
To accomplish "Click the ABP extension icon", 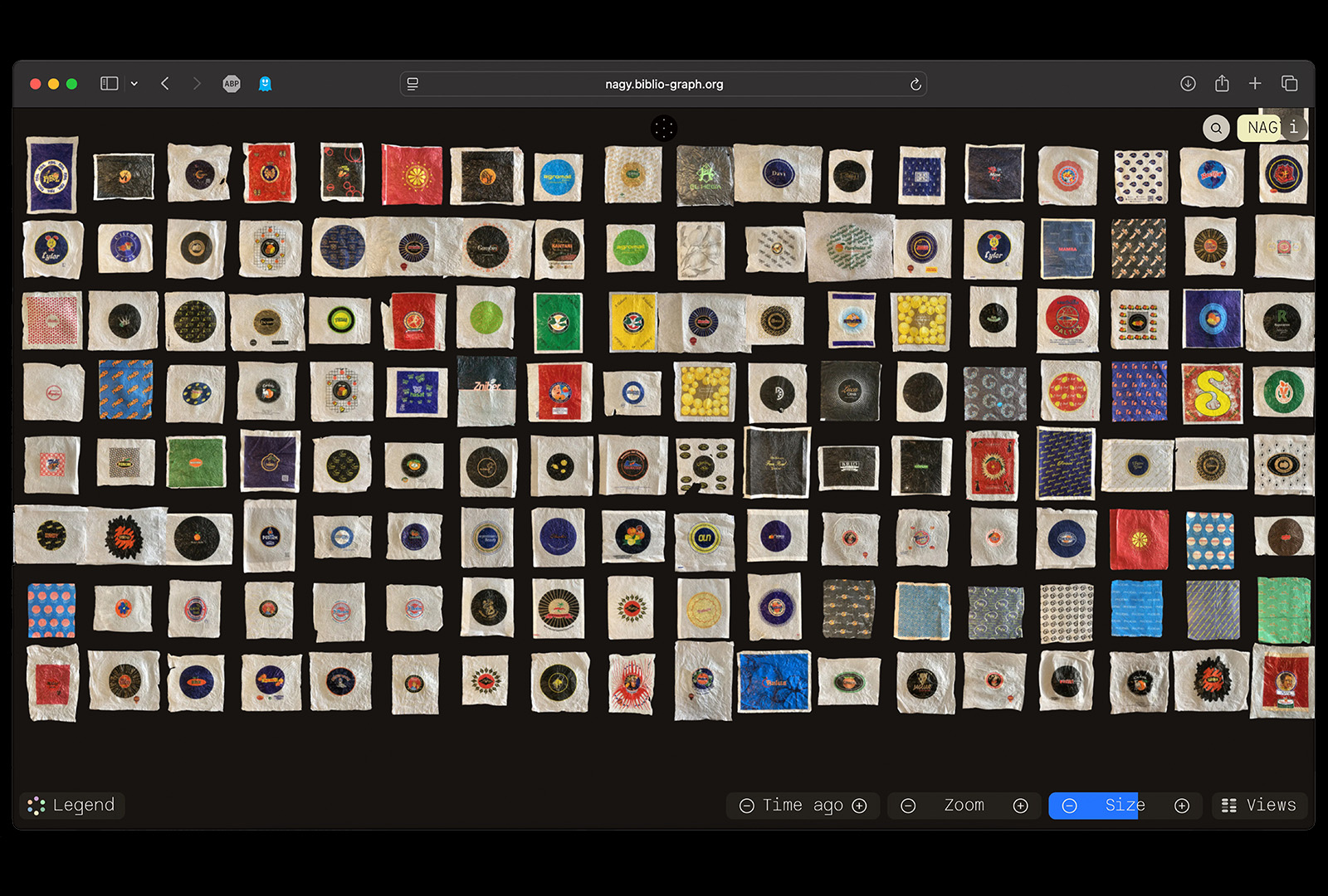I will 231,83.
